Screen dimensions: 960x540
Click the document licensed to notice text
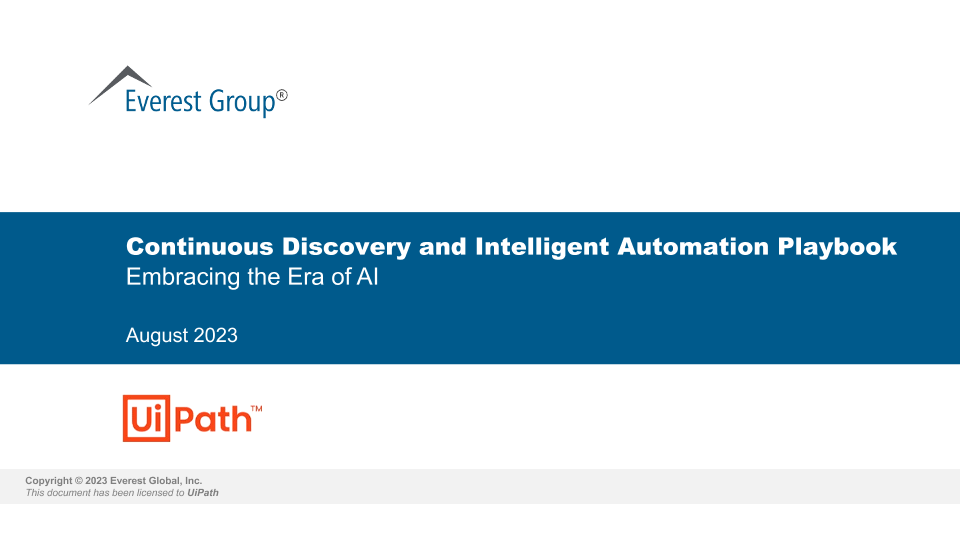[105, 493]
